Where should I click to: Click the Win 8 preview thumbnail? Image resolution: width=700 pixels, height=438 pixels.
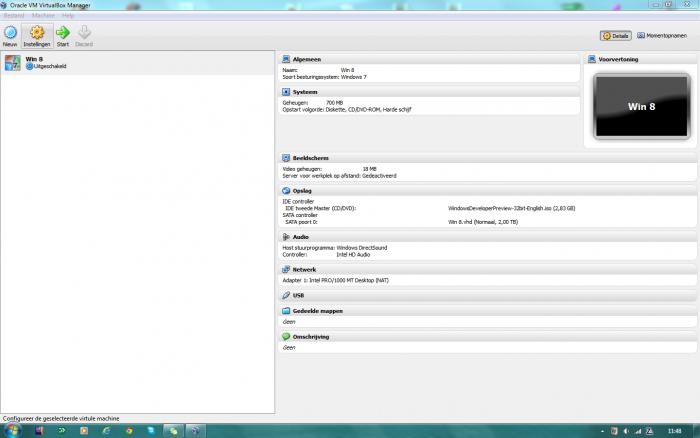642,106
